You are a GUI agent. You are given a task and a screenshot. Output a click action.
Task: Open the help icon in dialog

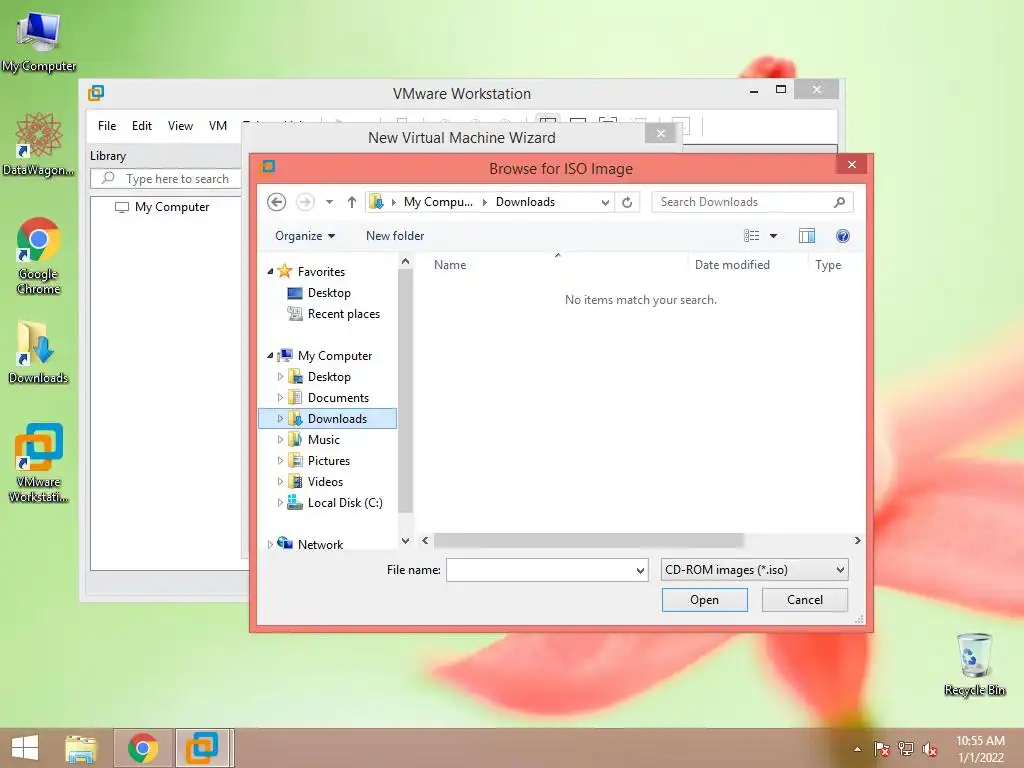pyautogui.click(x=843, y=236)
